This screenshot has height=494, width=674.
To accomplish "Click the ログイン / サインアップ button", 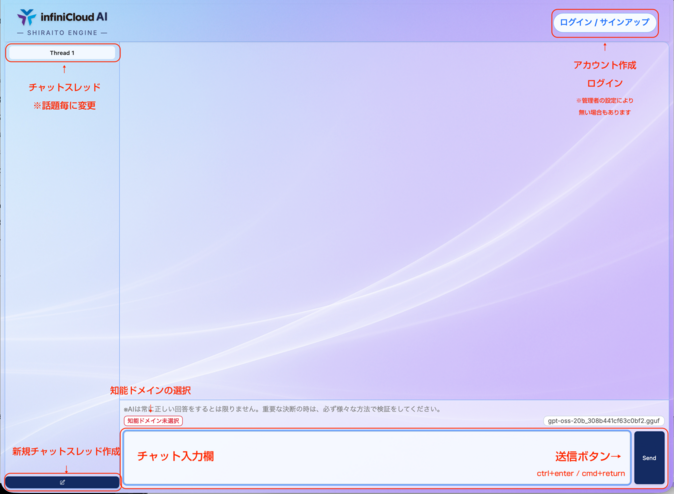I will pos(604,22).
